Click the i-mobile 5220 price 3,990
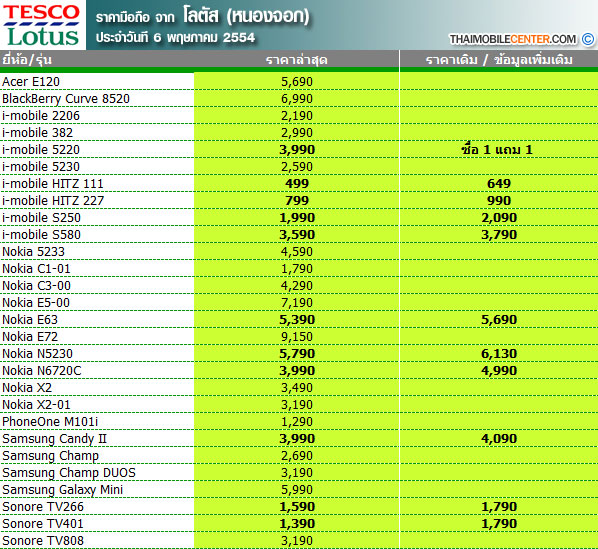The height and width of the screenshot is (549, 598). (x=297, y=149)
